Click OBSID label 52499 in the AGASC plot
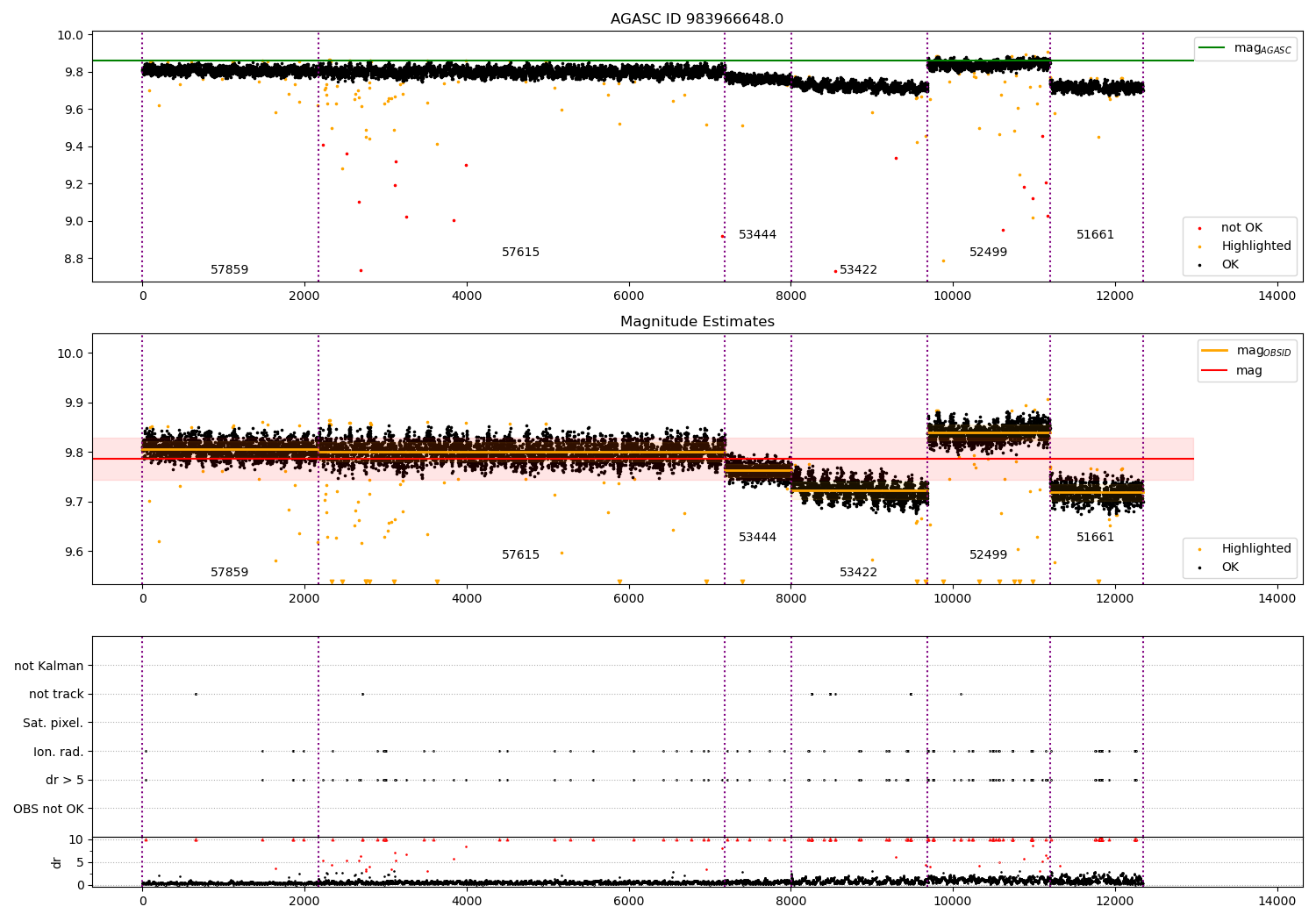 click(989, 253)
